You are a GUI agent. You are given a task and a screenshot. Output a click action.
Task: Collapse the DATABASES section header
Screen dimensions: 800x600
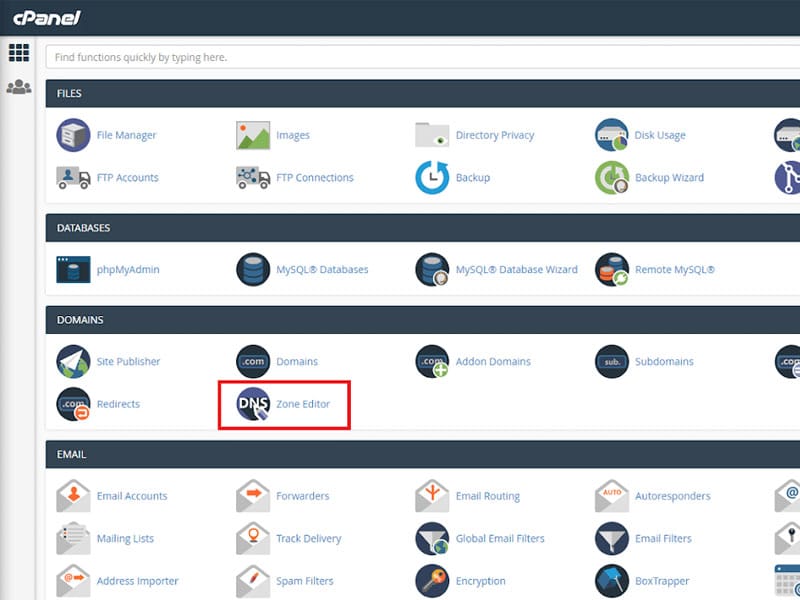[422, 228]
